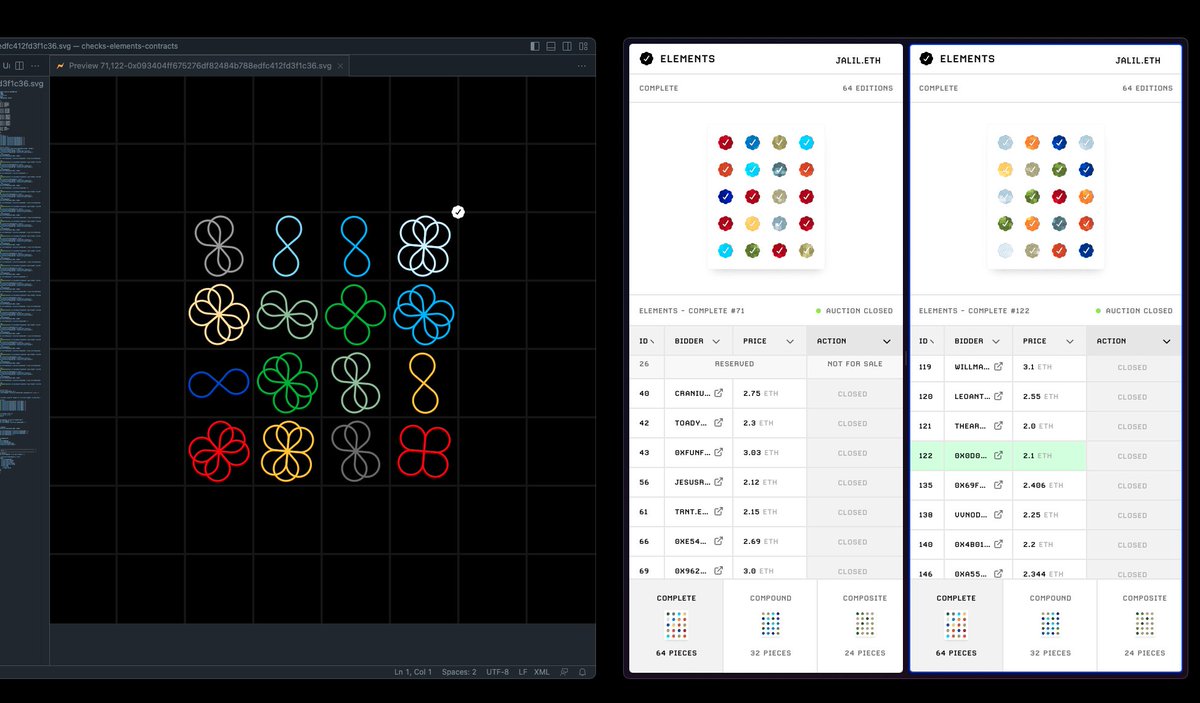Open more actions ellipsis in left editor group
Viewport: 1200px width, 703px height.
coord(33,65)
